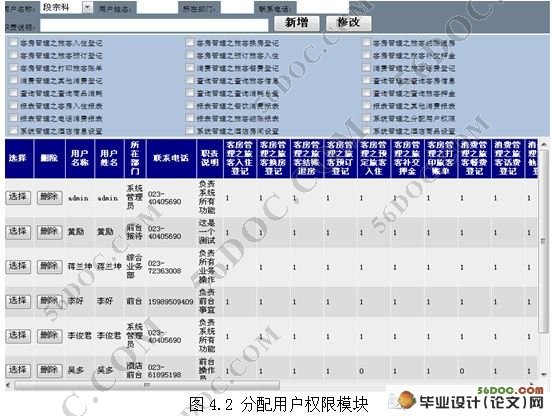
Task: Enable 查询管理之查询商品消耗 checkbox
Action: pos(13,93)
